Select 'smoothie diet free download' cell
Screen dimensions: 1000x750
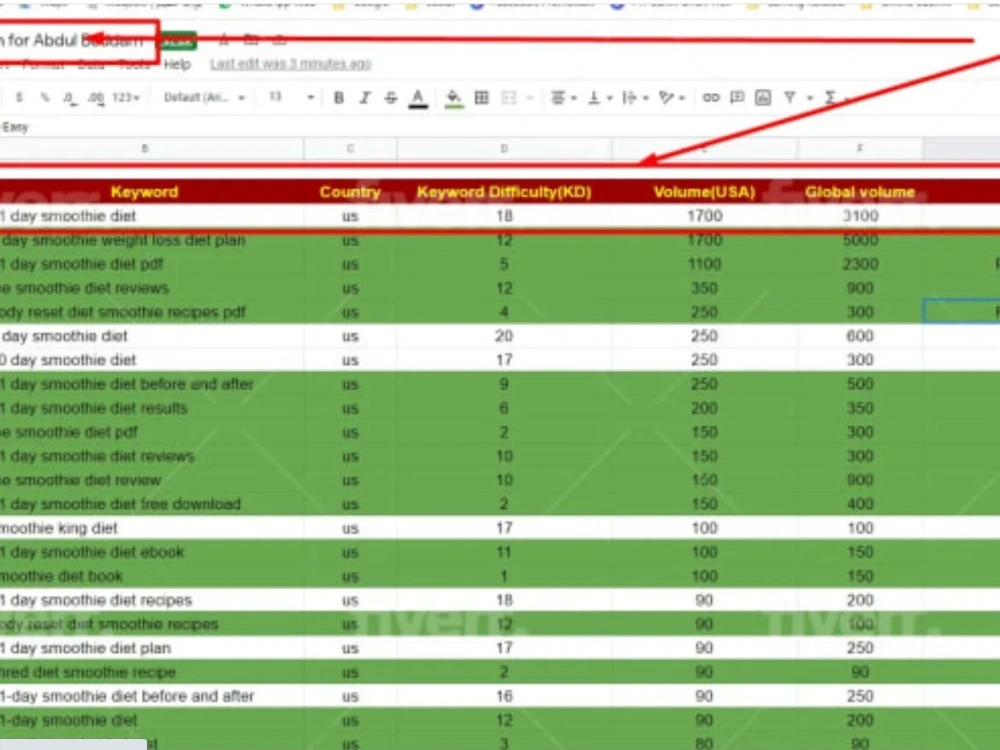(152, 504)
